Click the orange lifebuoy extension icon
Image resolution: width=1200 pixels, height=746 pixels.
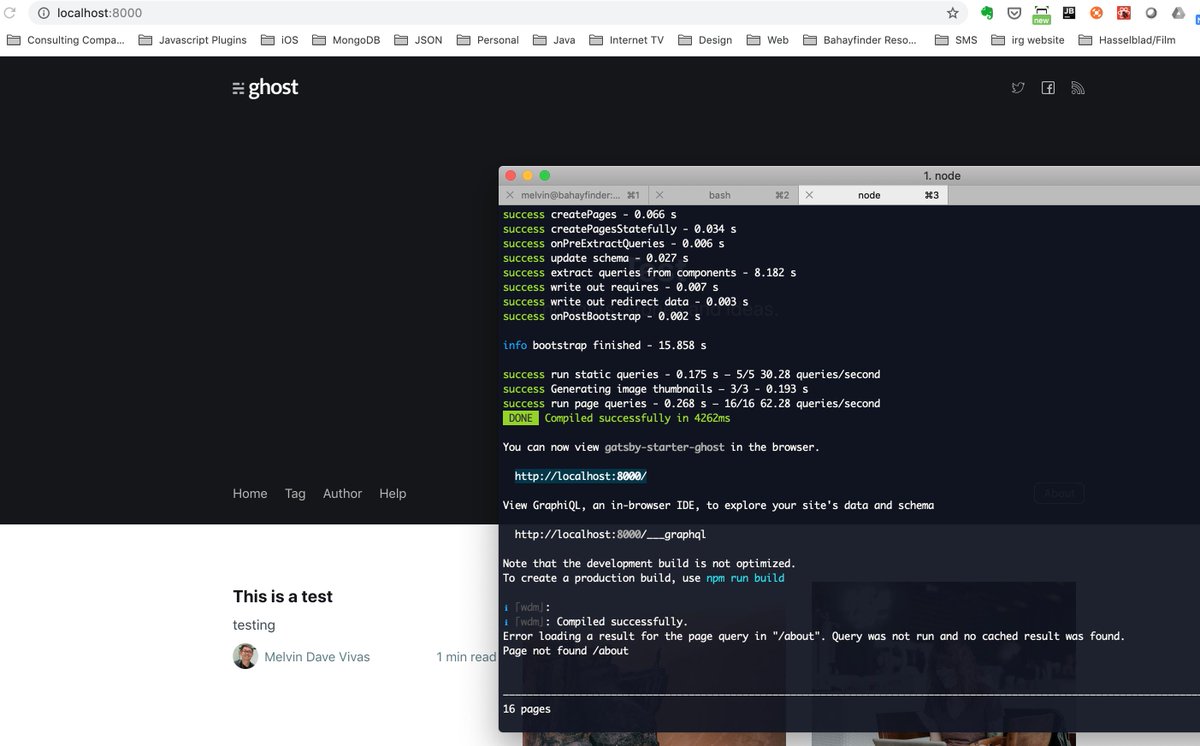1096,13
